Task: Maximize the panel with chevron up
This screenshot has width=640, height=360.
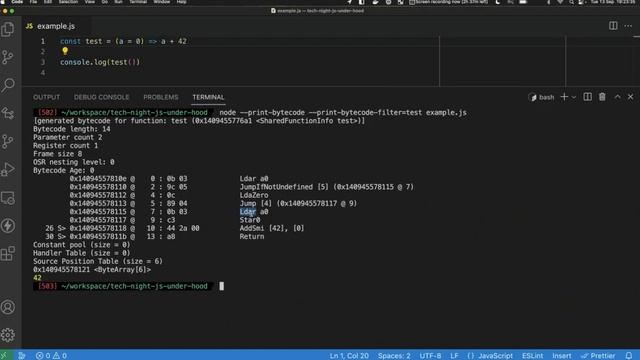Action: point(618,97)
